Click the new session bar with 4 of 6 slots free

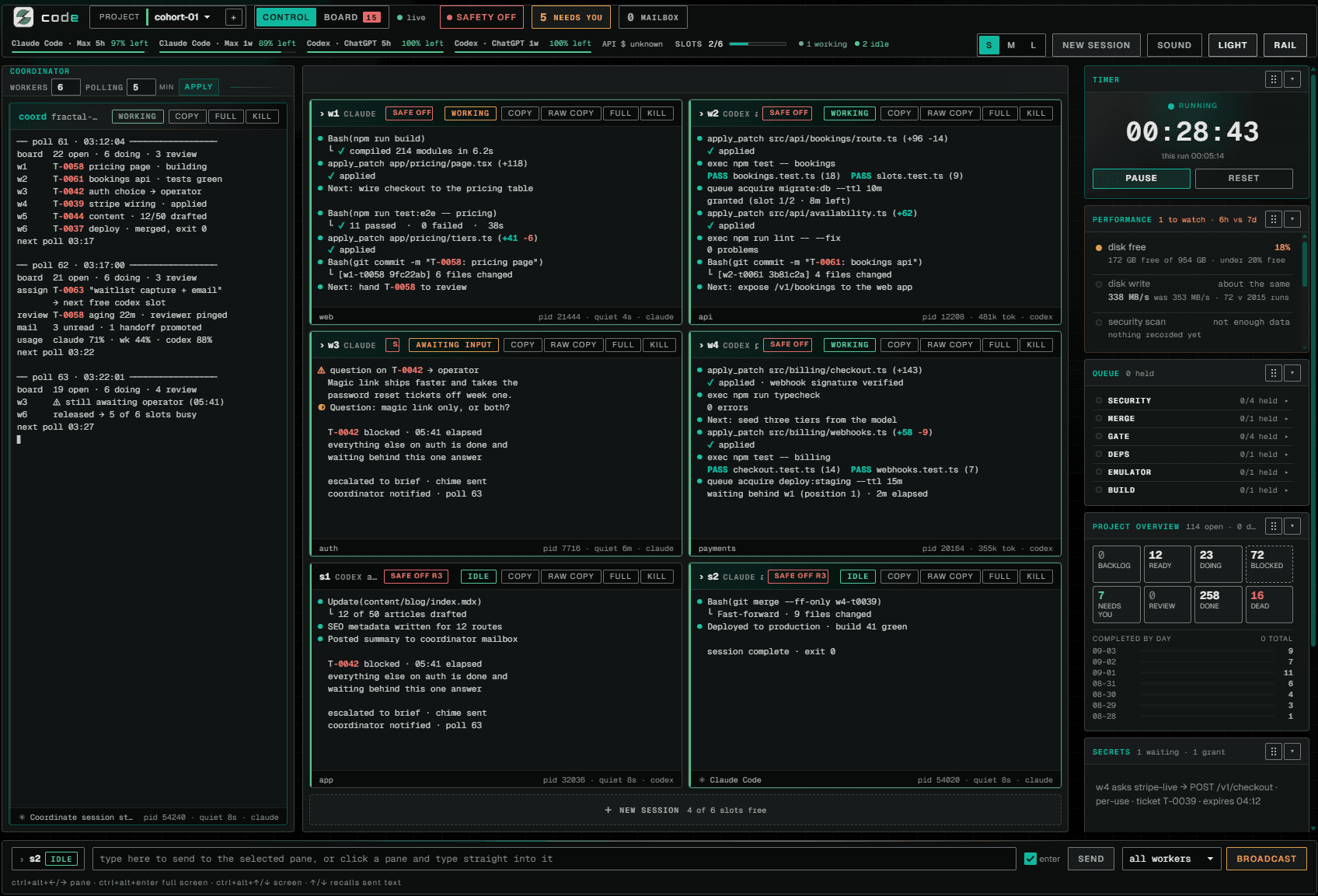click(x=685, y=810)
